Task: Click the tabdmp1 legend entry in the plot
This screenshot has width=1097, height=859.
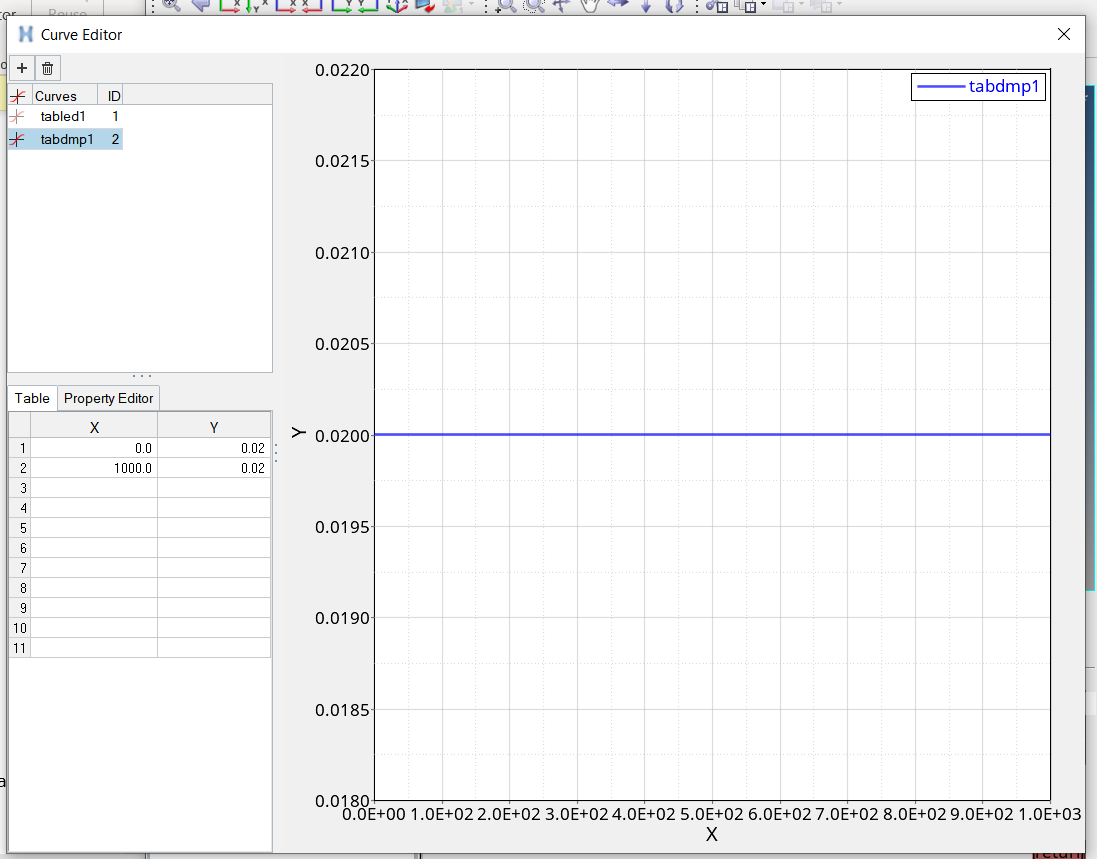Action: tap(979, 87)
